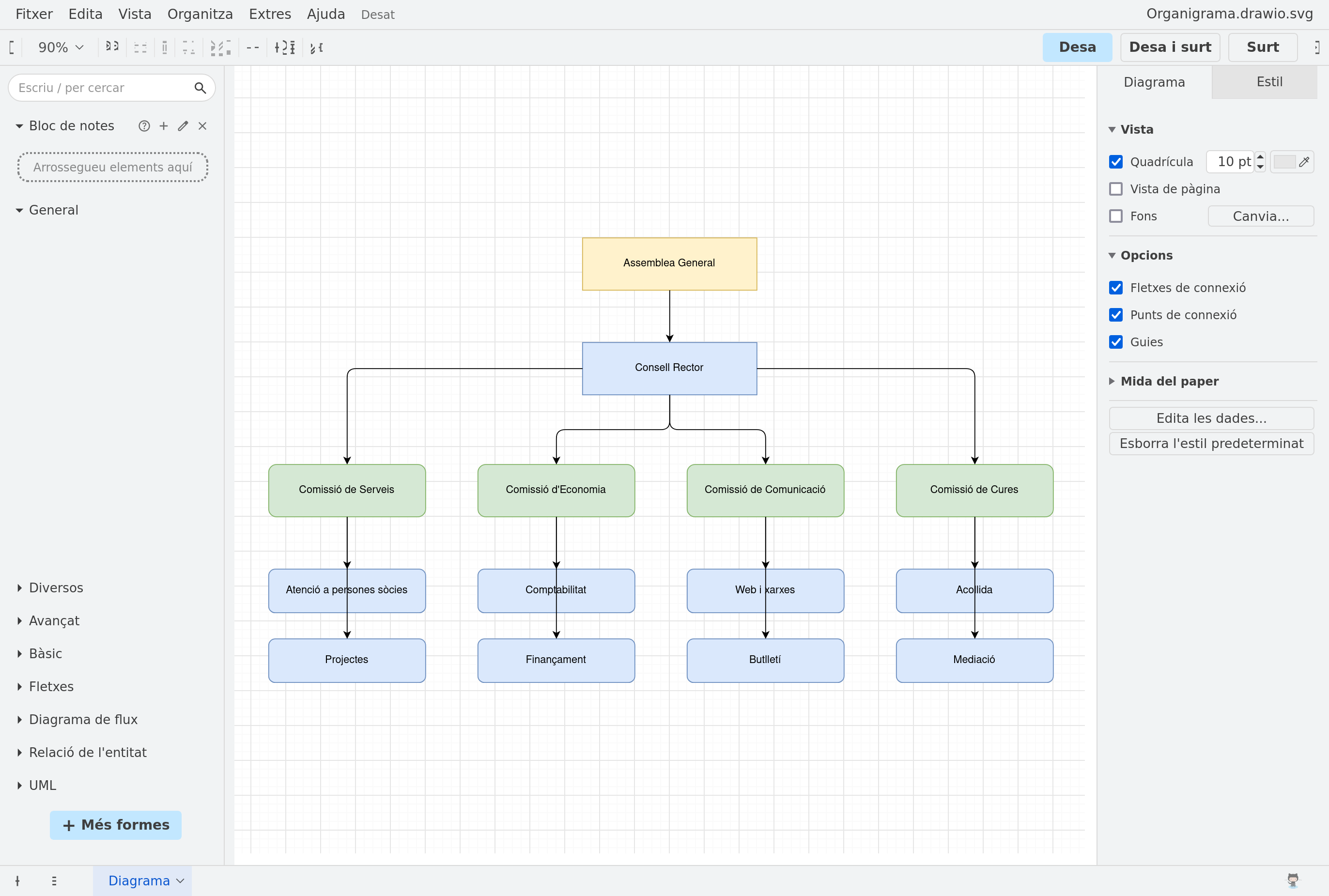This screenshot has height=896, width=1329.
Task: Expand the Fletxes shapes section
Action: (x=45, y=686)
